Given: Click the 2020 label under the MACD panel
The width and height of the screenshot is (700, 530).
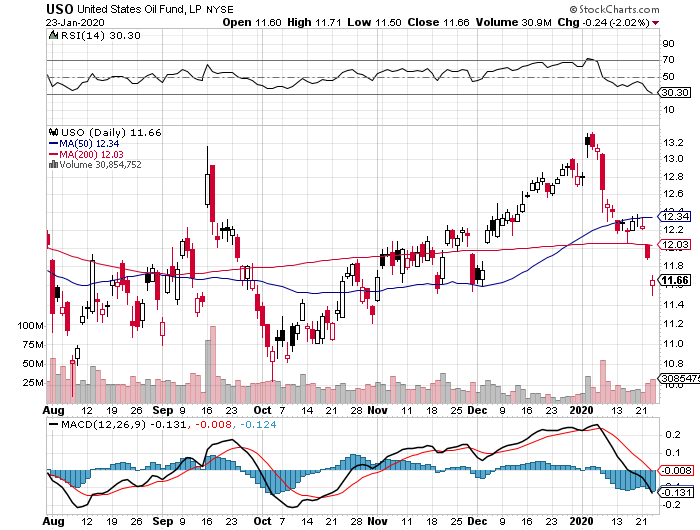Looking at the screenshot, I should click(582, 521).
